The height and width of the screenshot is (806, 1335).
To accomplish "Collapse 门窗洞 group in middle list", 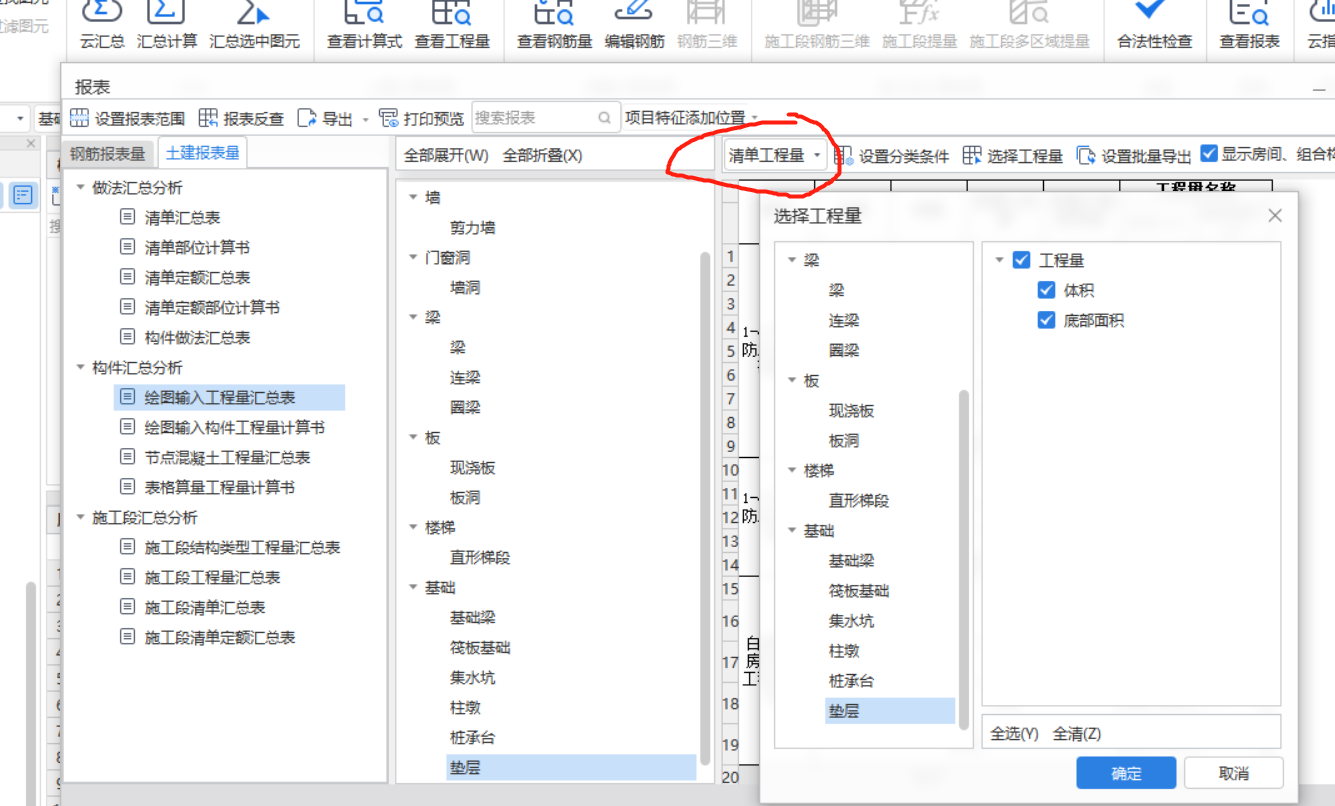I will tap(414, 257).
